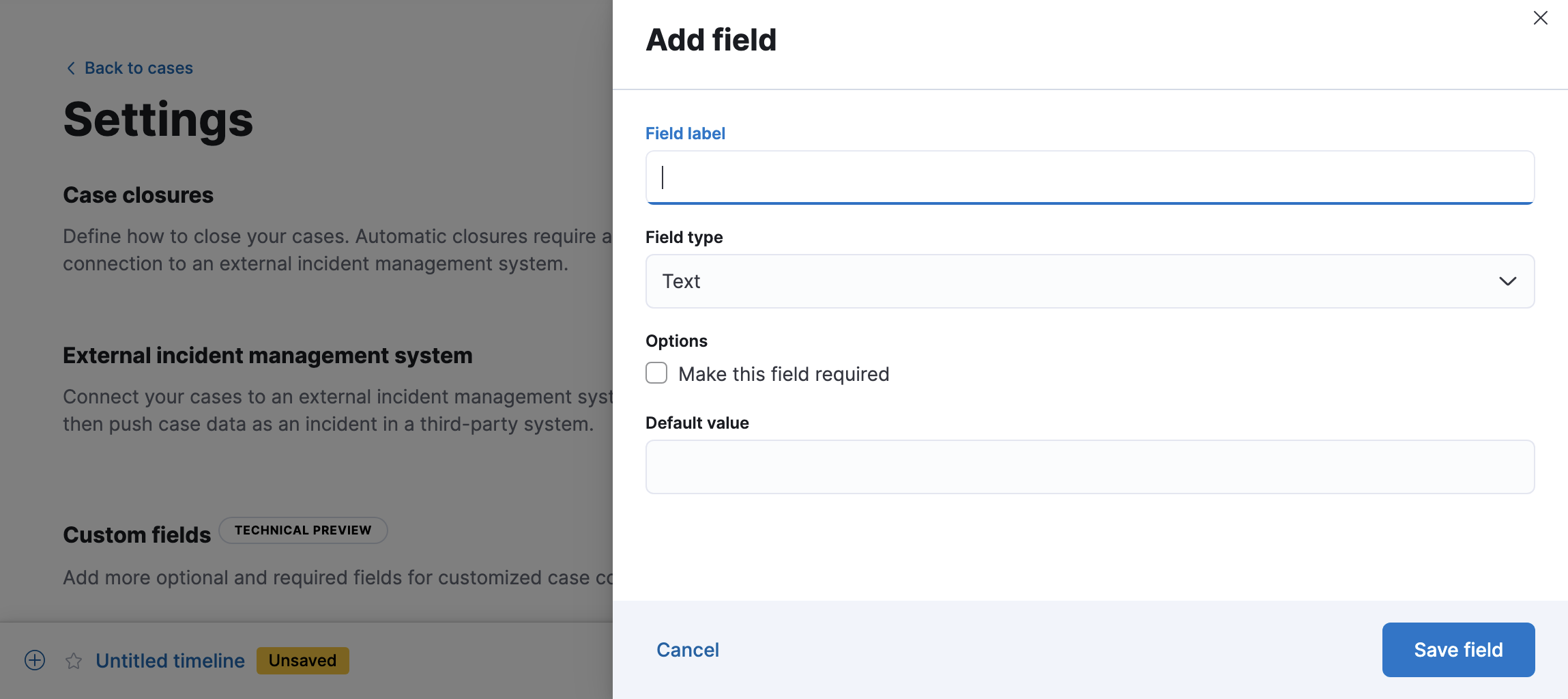
Task: Favorite the timeline using the star icon
Action: [73, 661]
